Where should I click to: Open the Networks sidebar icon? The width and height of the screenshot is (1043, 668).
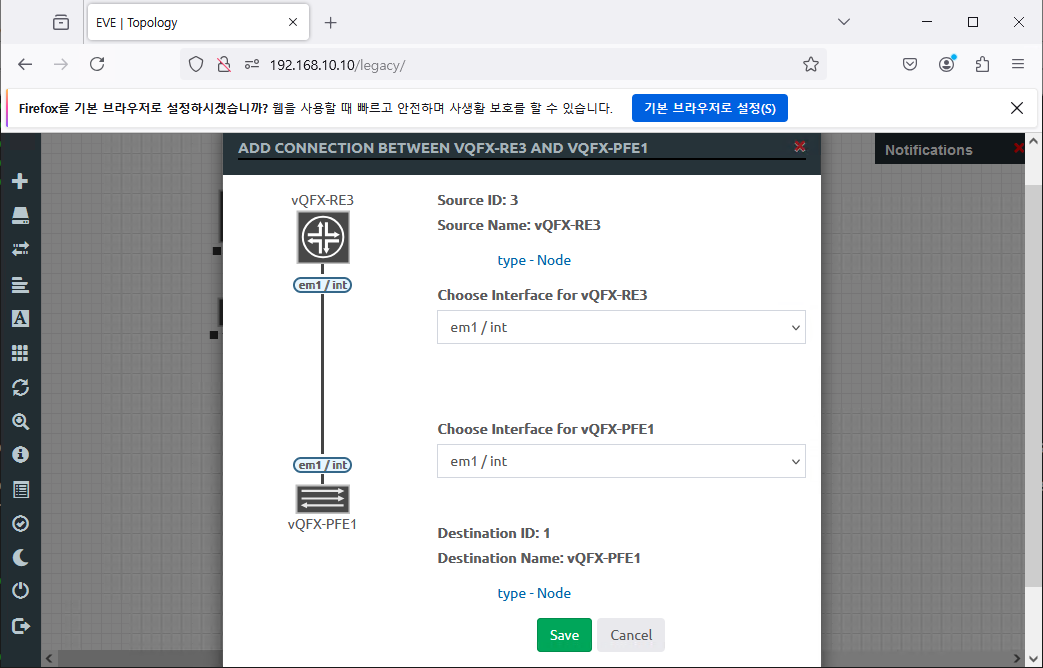click(20, 249)
